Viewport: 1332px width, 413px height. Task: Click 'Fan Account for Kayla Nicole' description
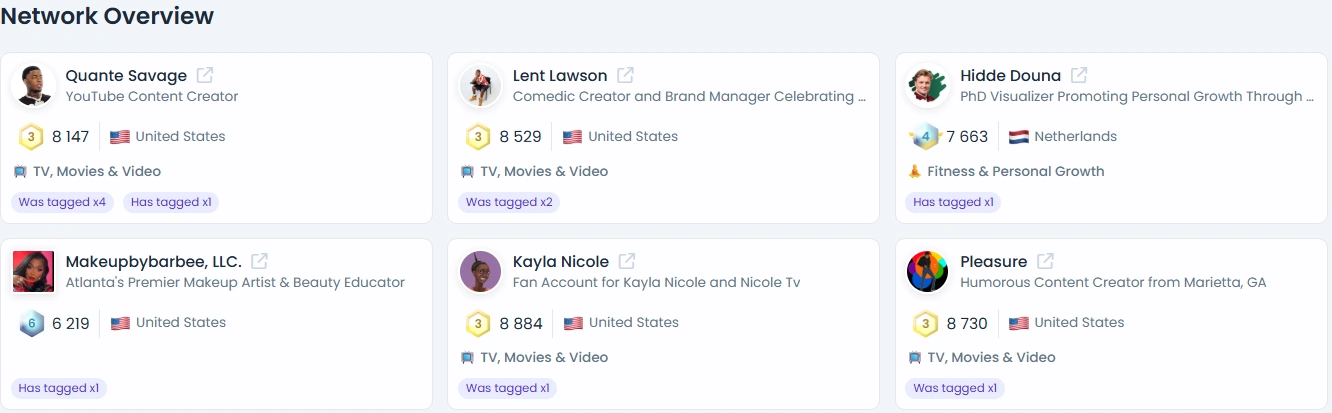(656, 283)
